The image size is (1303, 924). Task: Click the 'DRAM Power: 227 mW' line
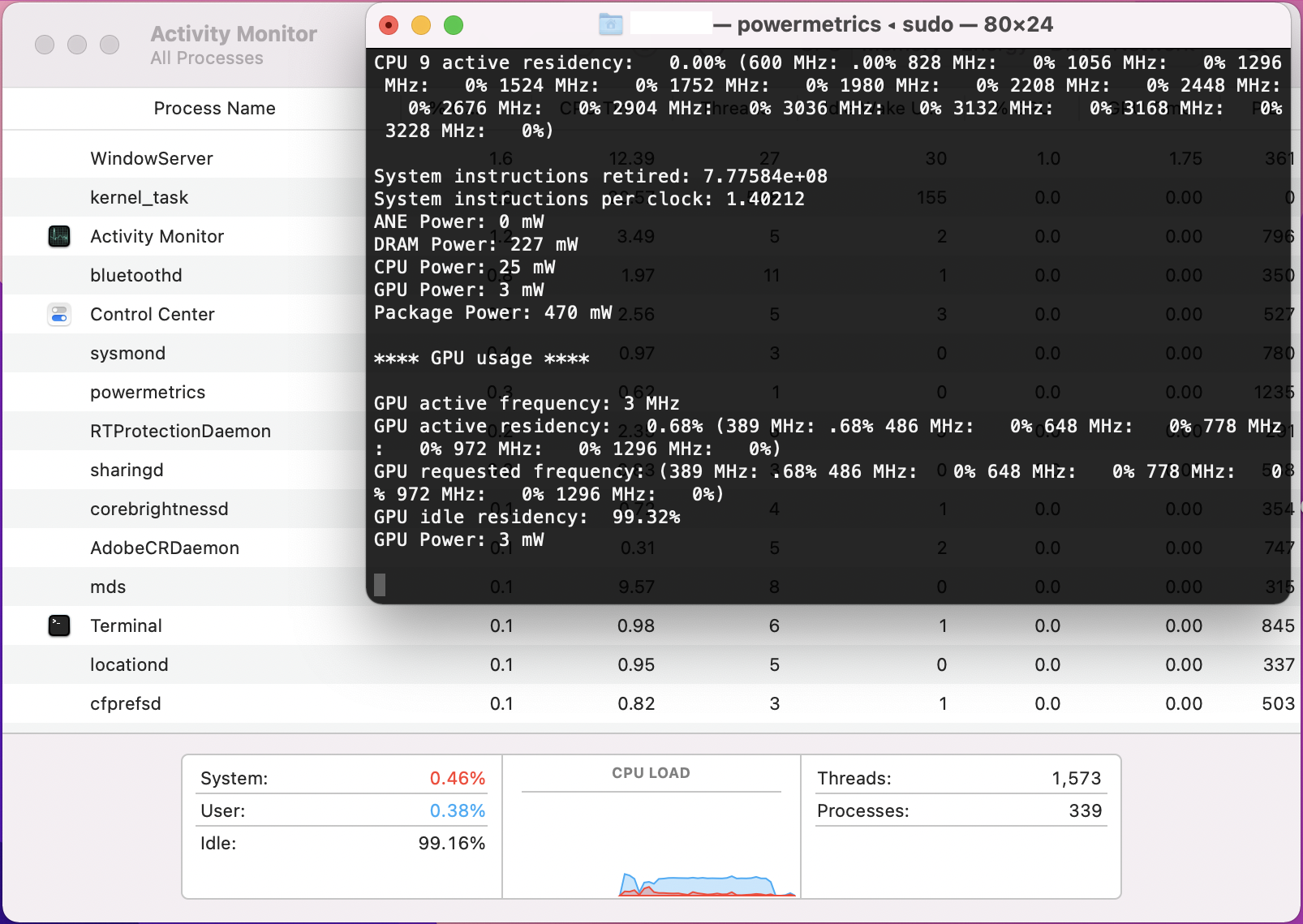point(475,244)
